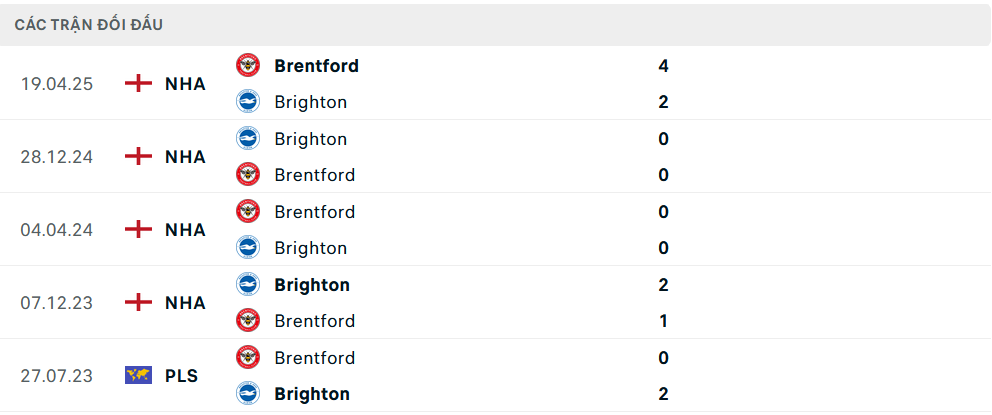Click England flag beside 19.04.25 date
992x415 pixels.
(x=138, y=84)
